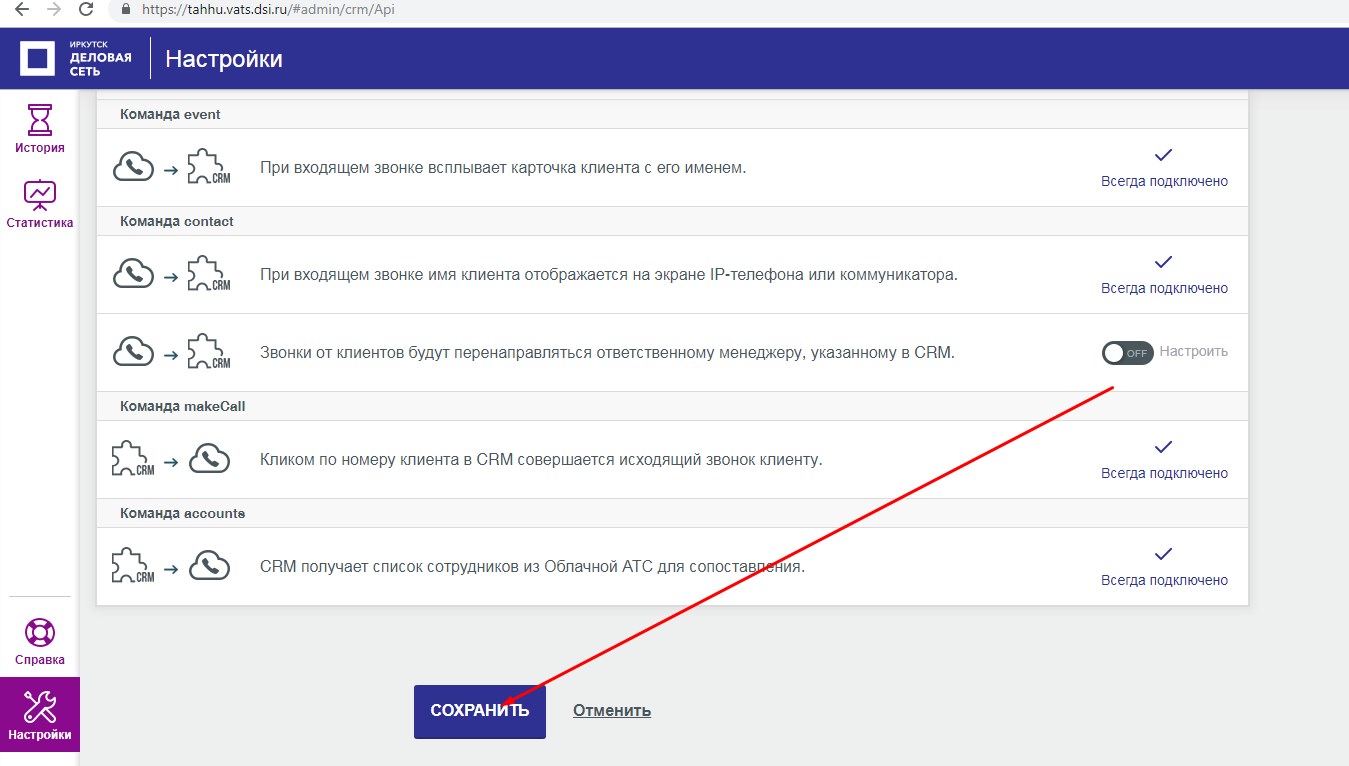Image resolution: width=1349 pixels, height=766 pixels.
Task: Click checkmark in the IP-телефона row
Action: tap(1163, 262)
